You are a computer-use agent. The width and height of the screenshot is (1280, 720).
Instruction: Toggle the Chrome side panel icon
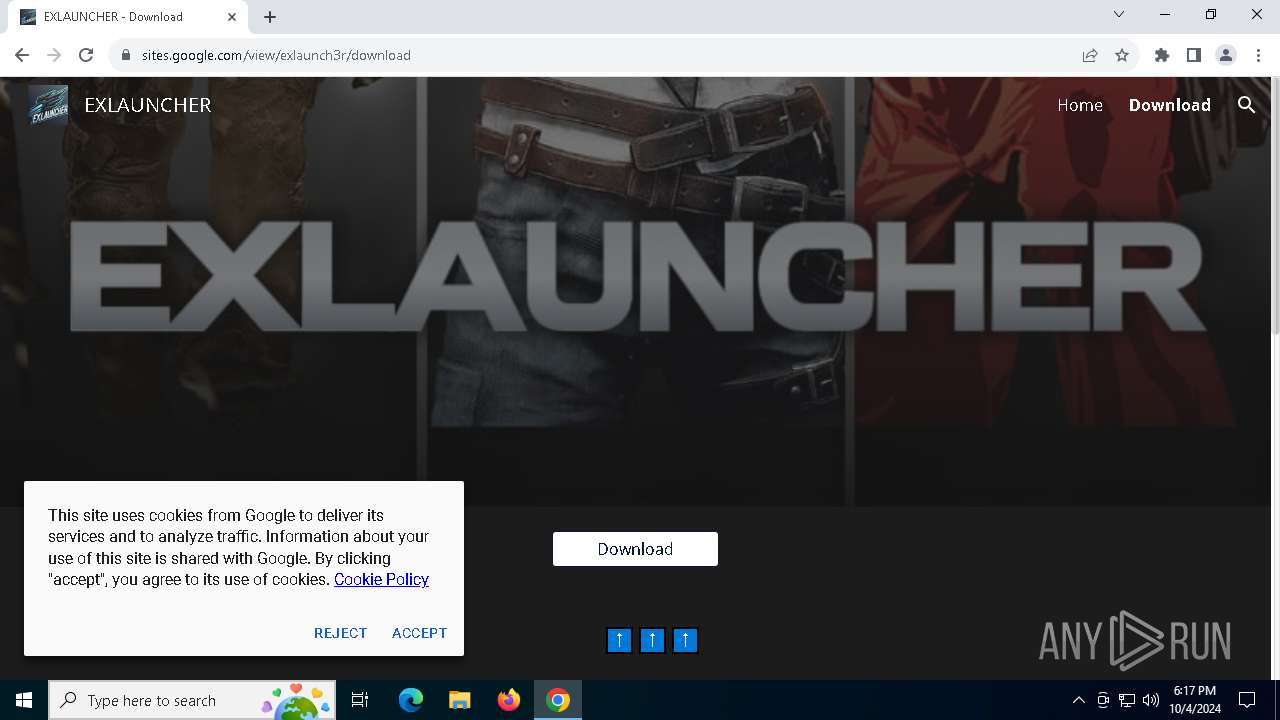pyautogui.click(x=1194, y=55)
